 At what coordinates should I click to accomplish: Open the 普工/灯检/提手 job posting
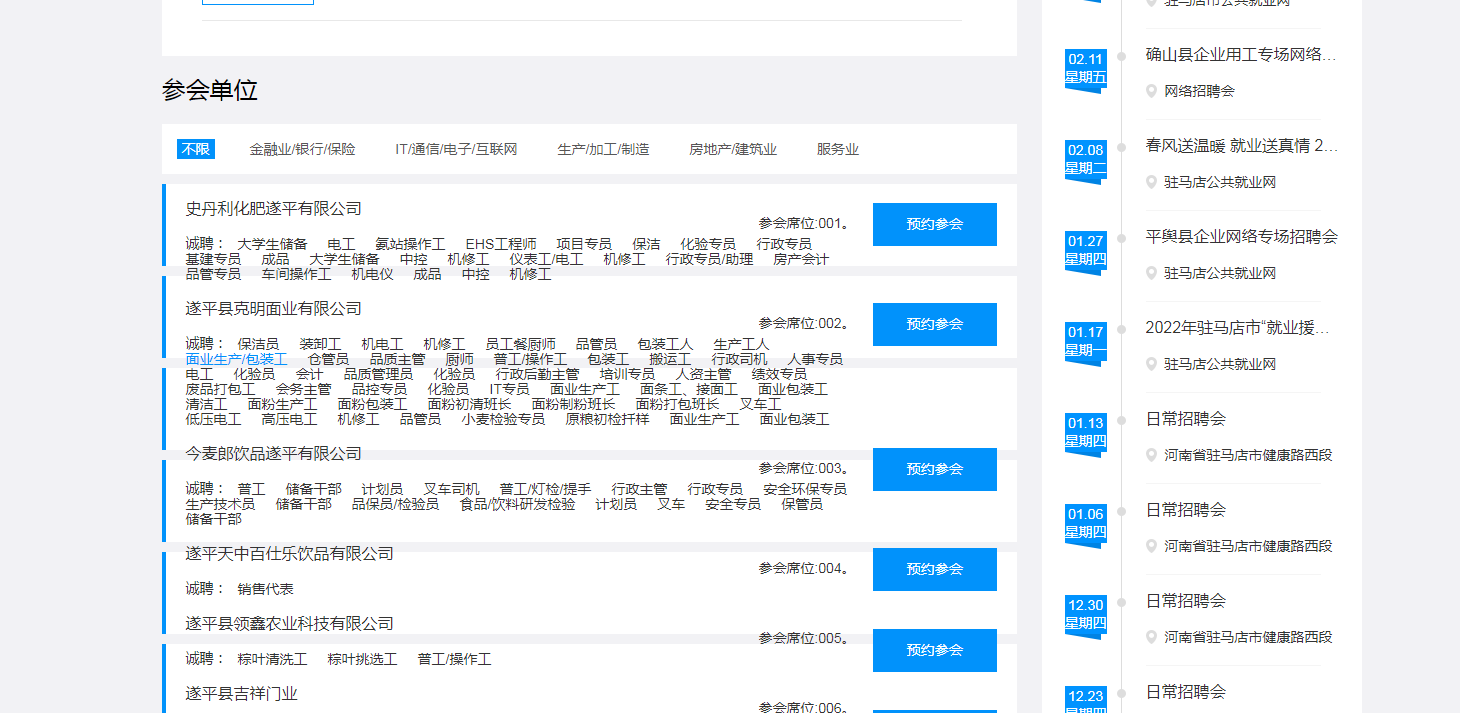[x=545, y=489]
